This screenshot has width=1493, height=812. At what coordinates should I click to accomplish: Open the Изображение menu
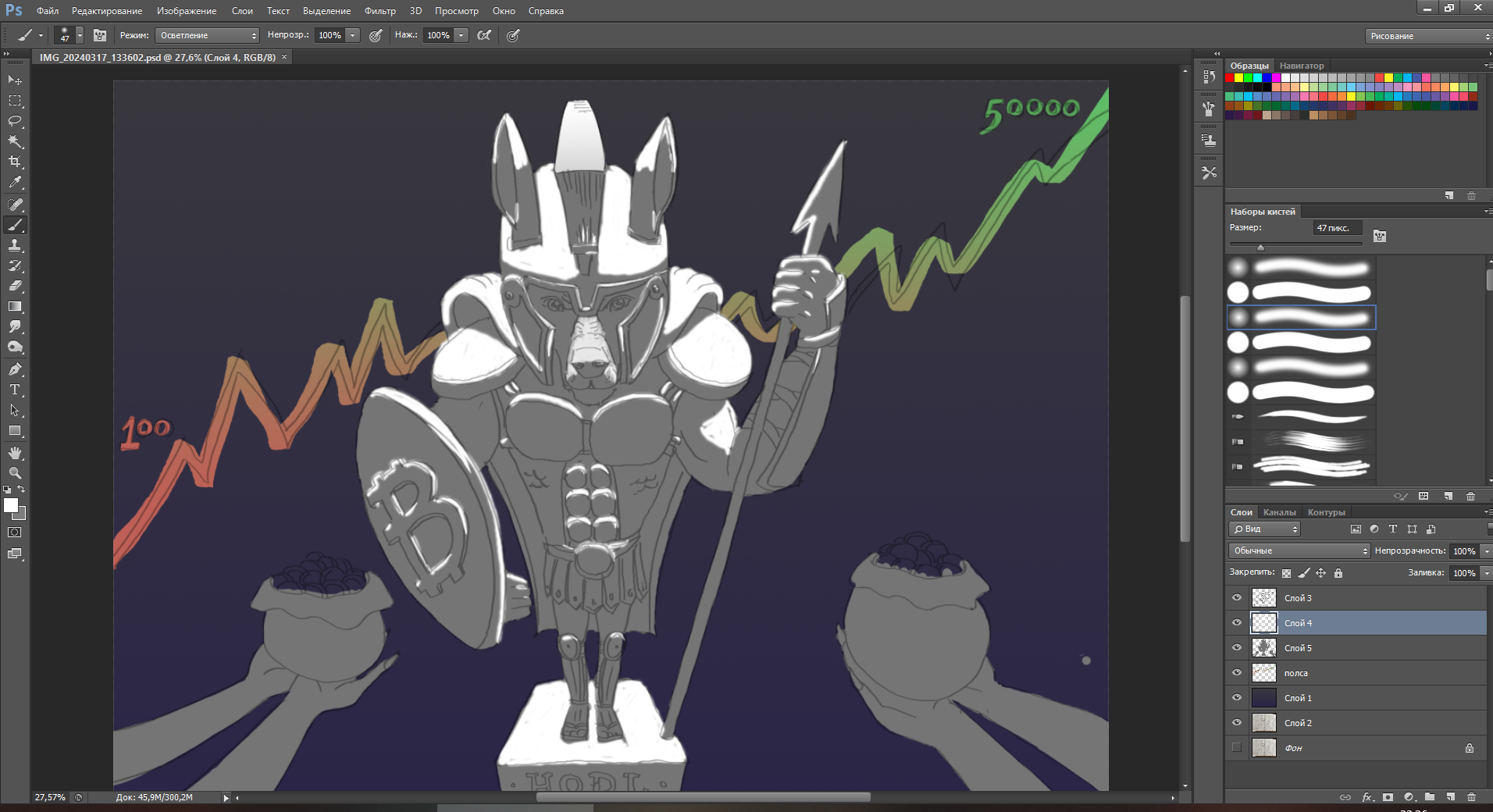pos(187,11)
